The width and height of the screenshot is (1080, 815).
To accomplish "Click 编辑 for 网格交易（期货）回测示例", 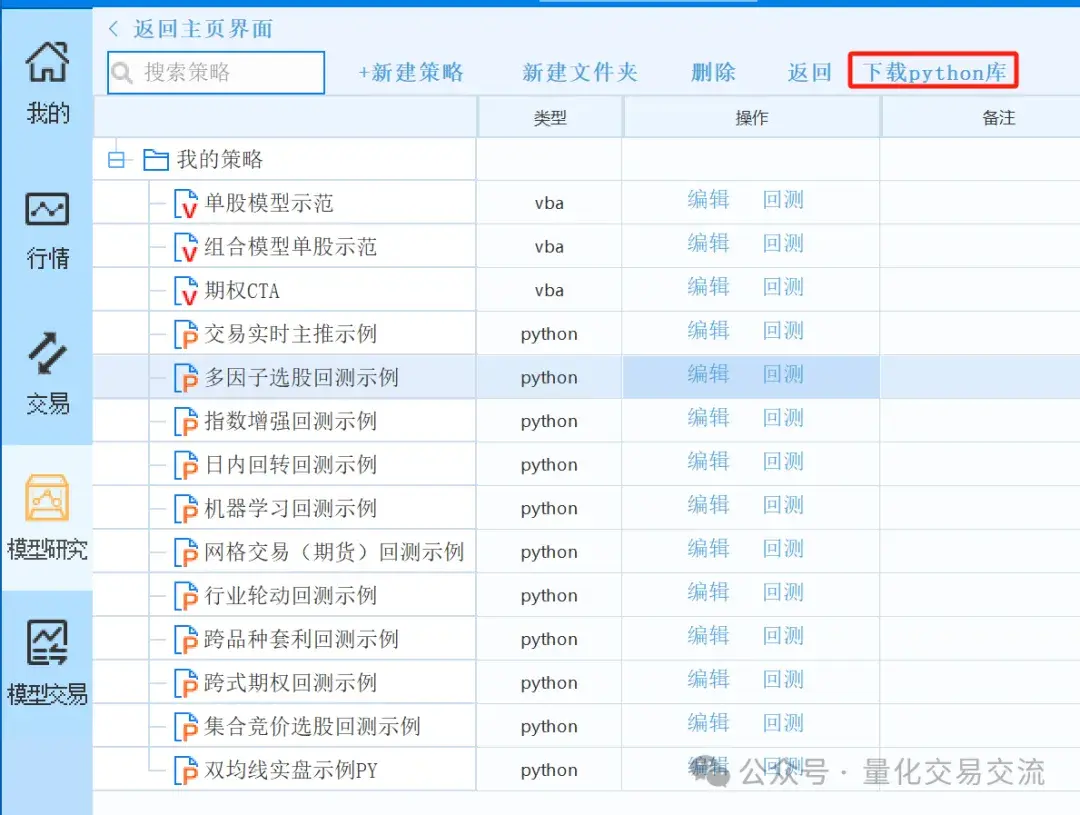I will pyautogui.click(x=709, y=549).
